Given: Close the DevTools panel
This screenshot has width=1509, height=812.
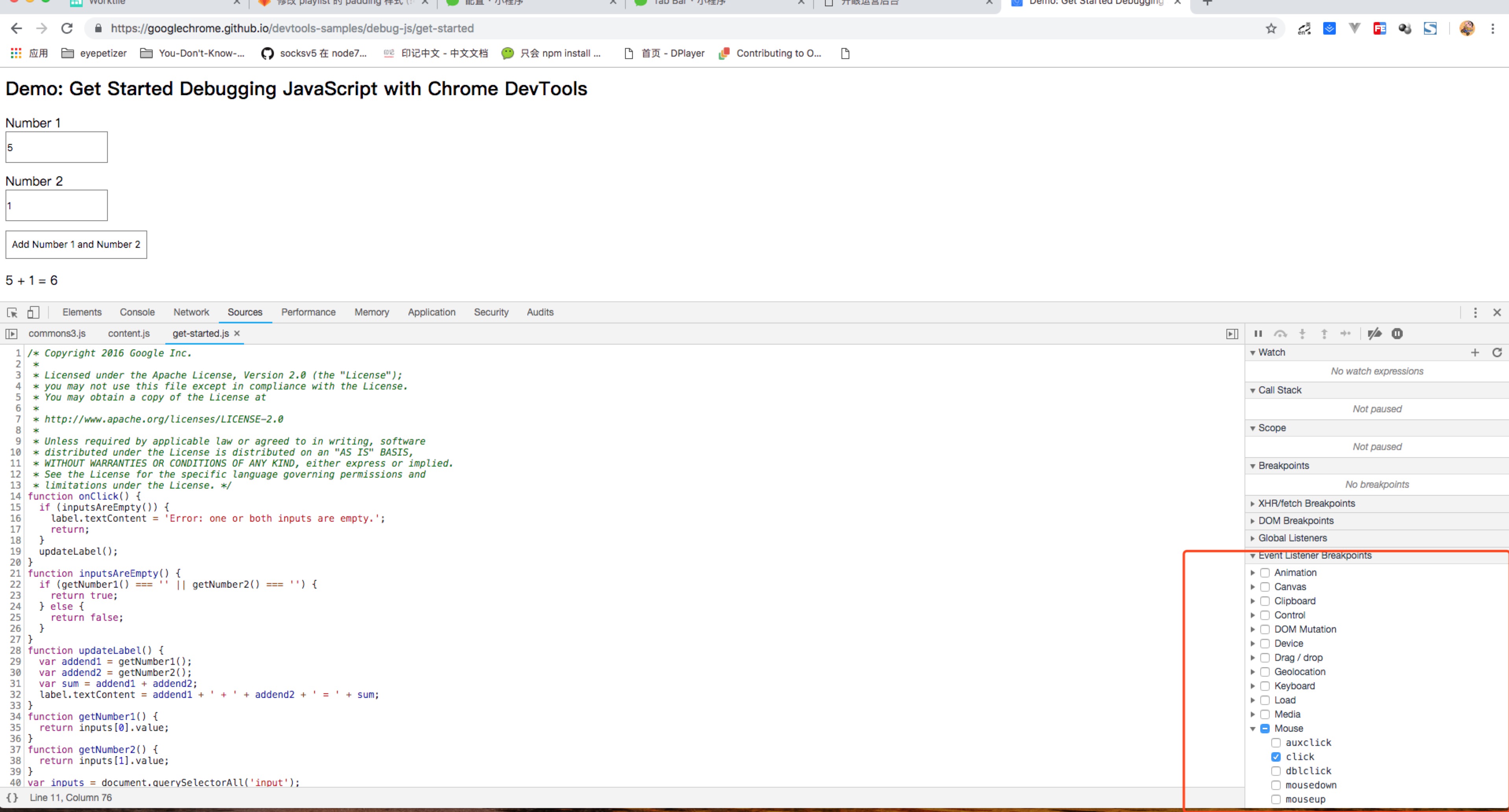Looking at the screenshot, I should point(1497,313).
